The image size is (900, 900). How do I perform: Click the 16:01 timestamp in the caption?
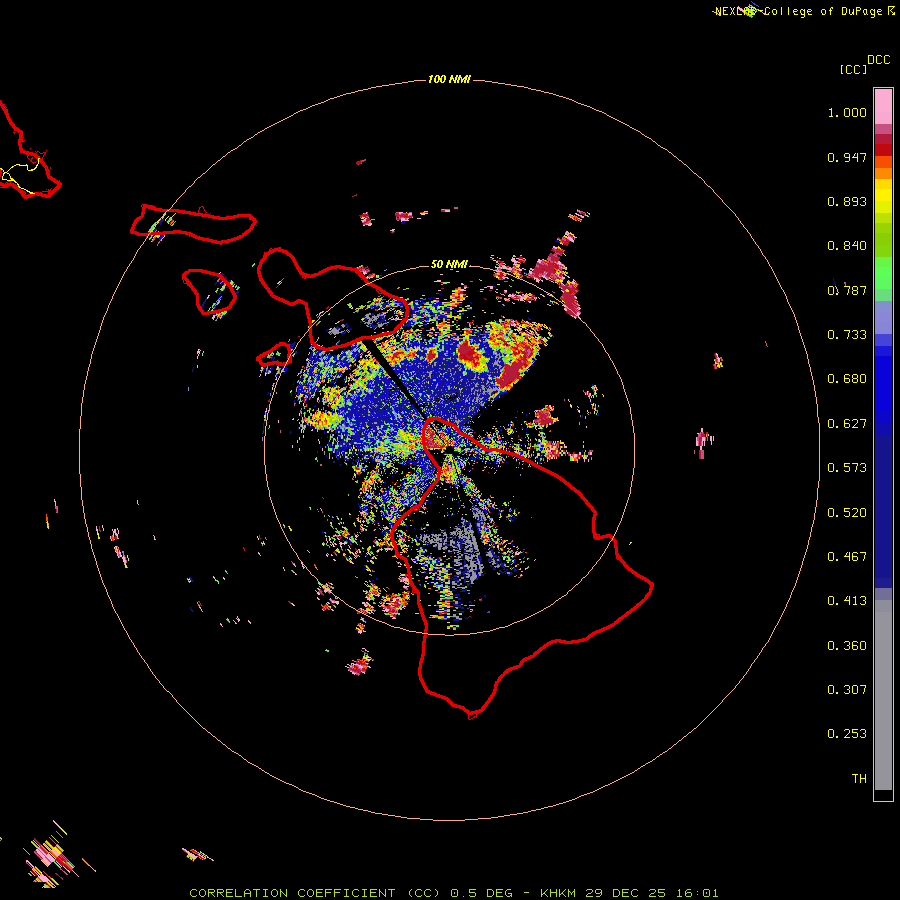(x=697, y=893)
